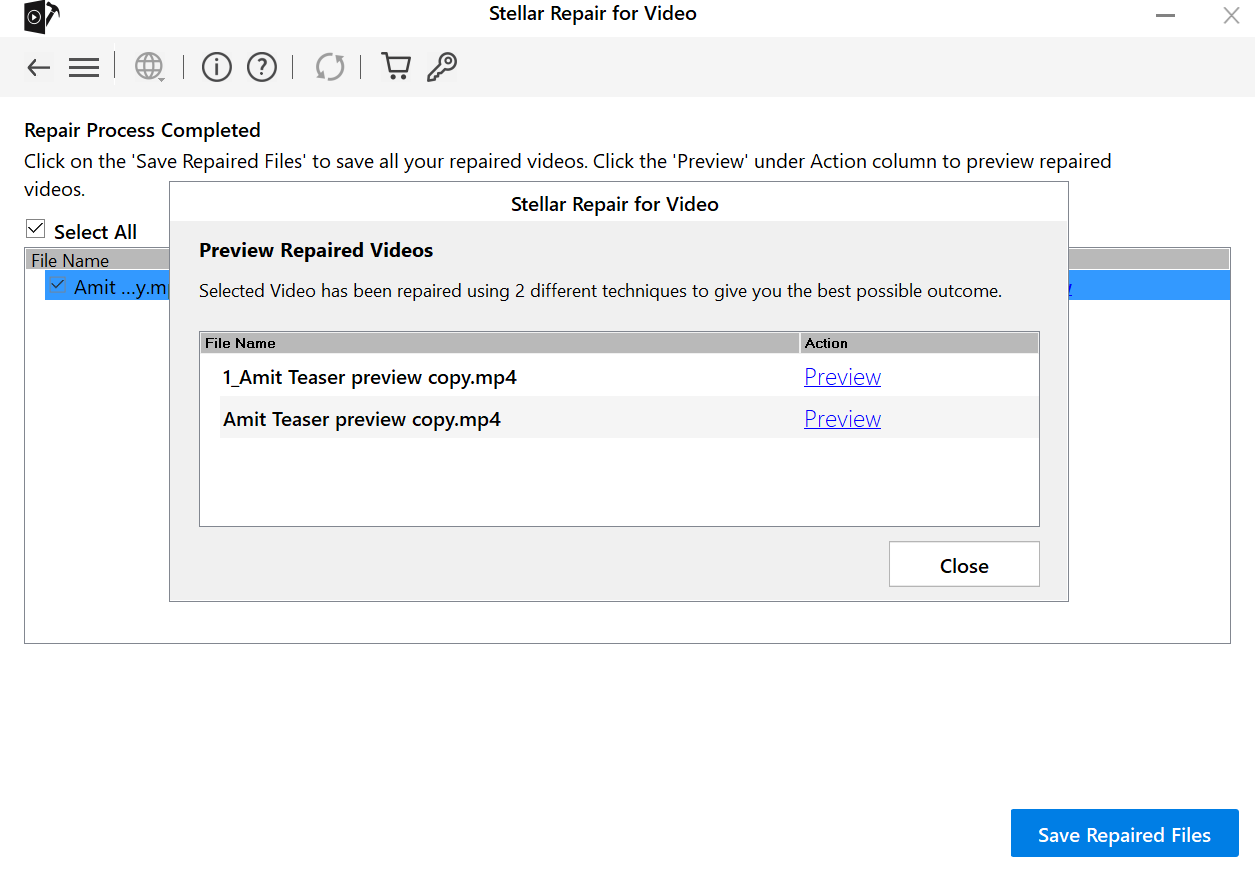Minimize the Stellar Repair window
1255x887 pixels.
1166,16
